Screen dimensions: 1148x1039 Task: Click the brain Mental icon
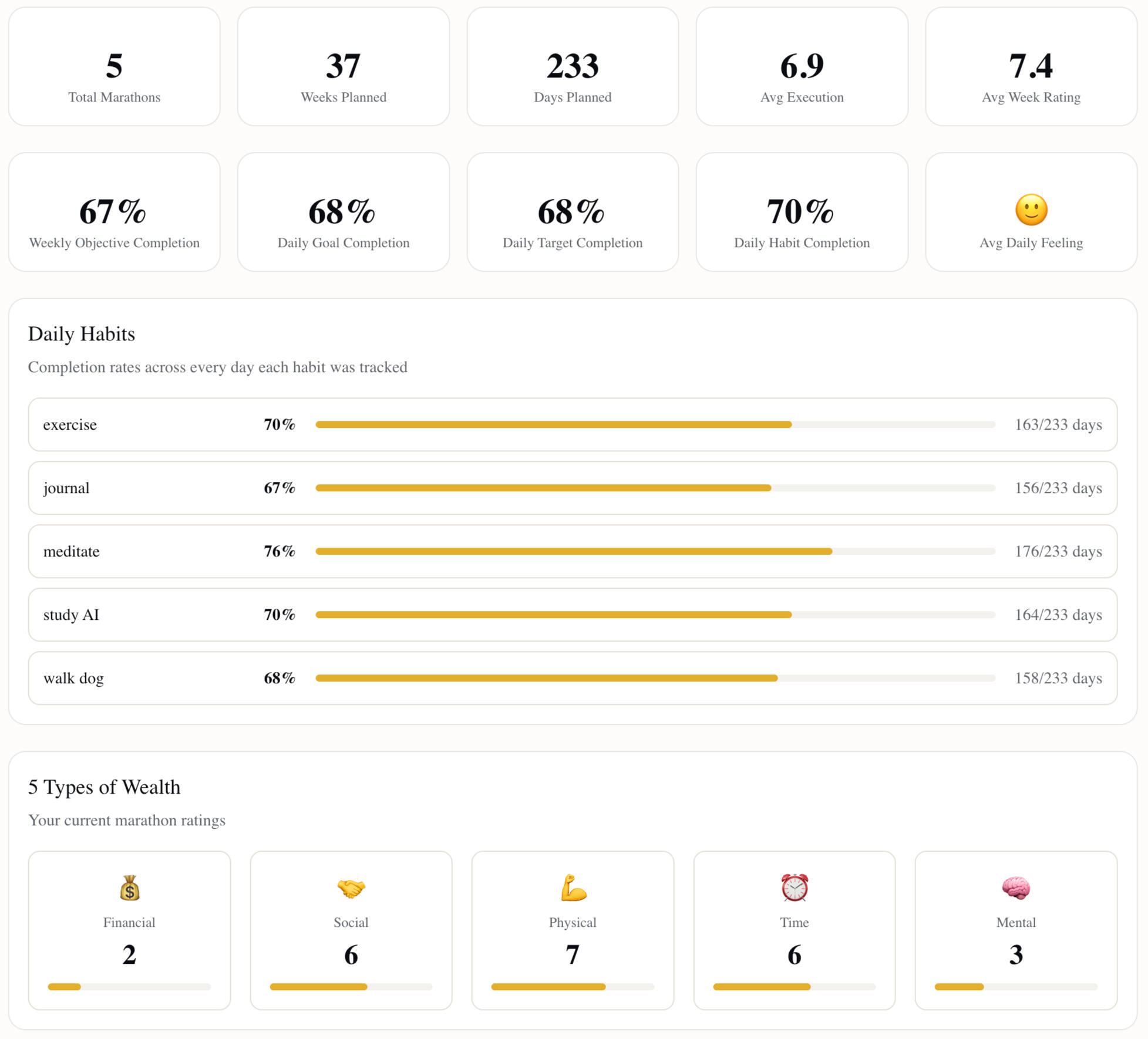pos(1016,888)
